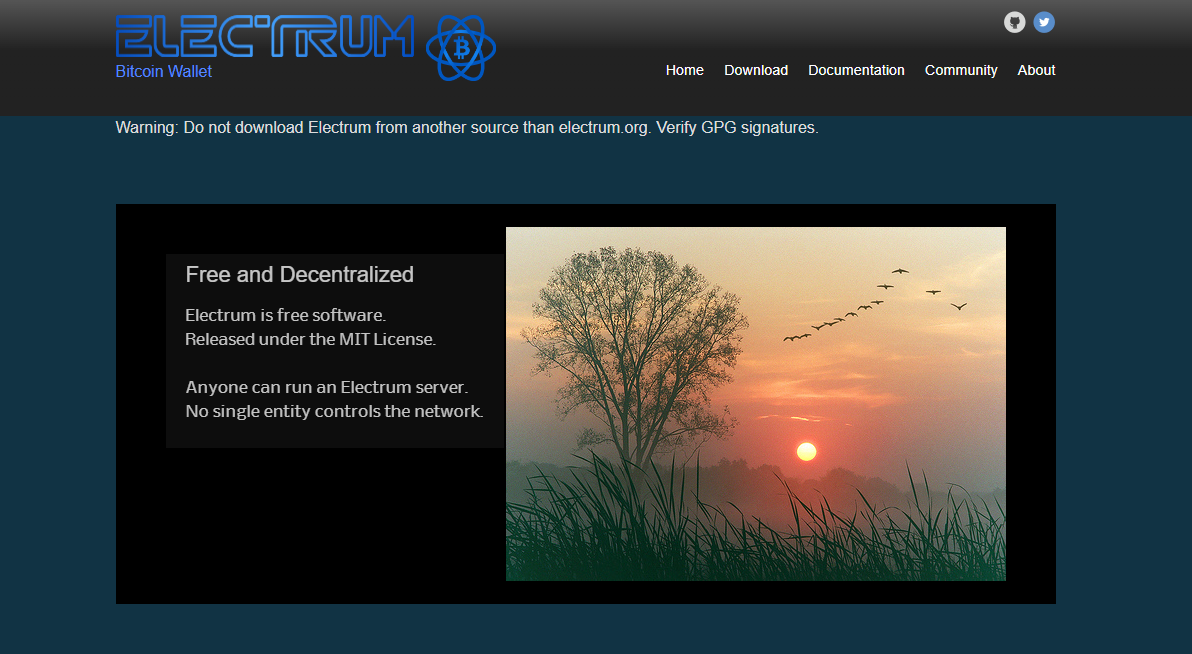Screen dimensions: 1192x654
Task: Open the Documentation menu item
Action: [856, 70]
